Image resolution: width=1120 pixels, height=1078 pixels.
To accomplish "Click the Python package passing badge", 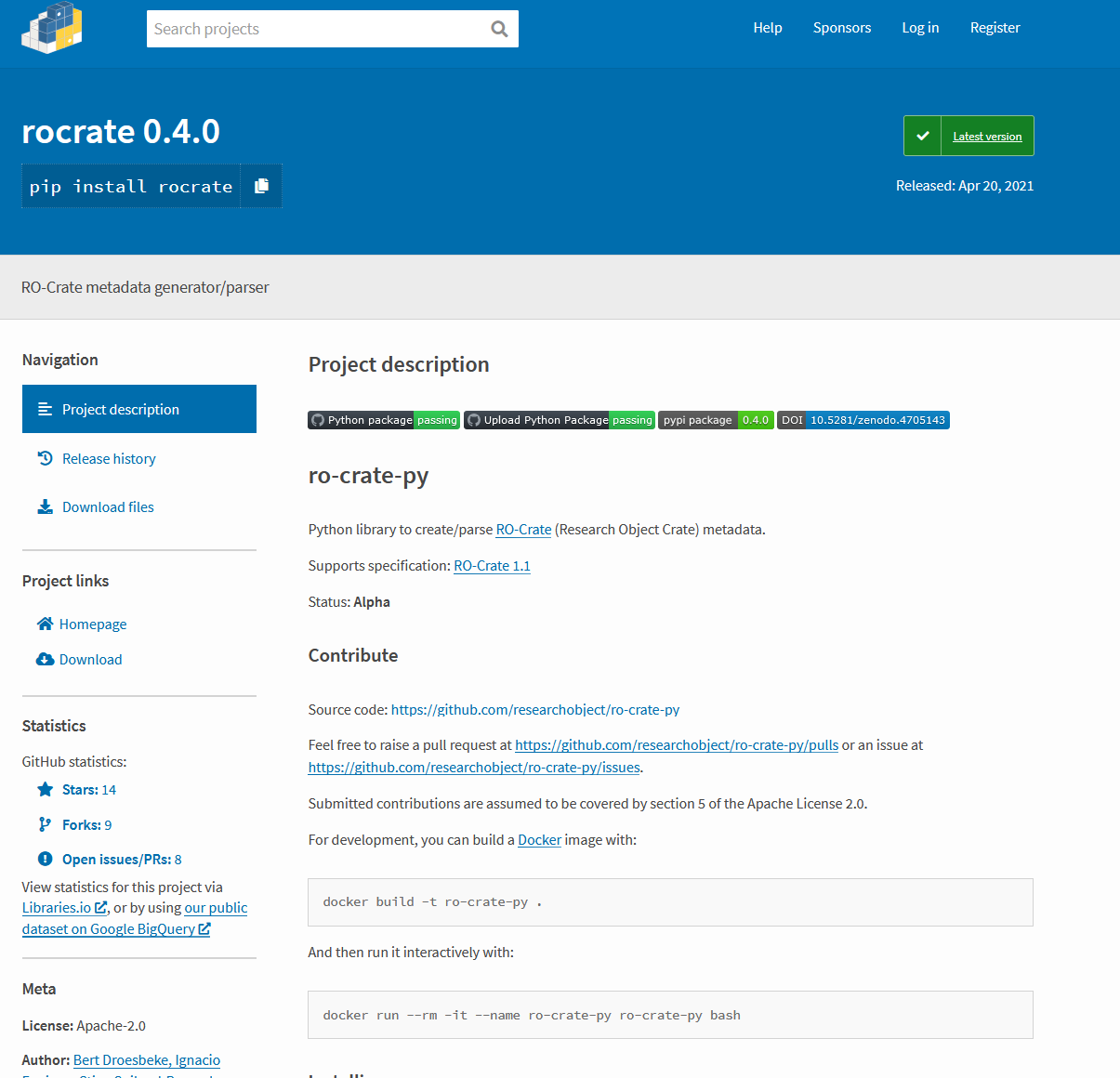I will point(384,420).
